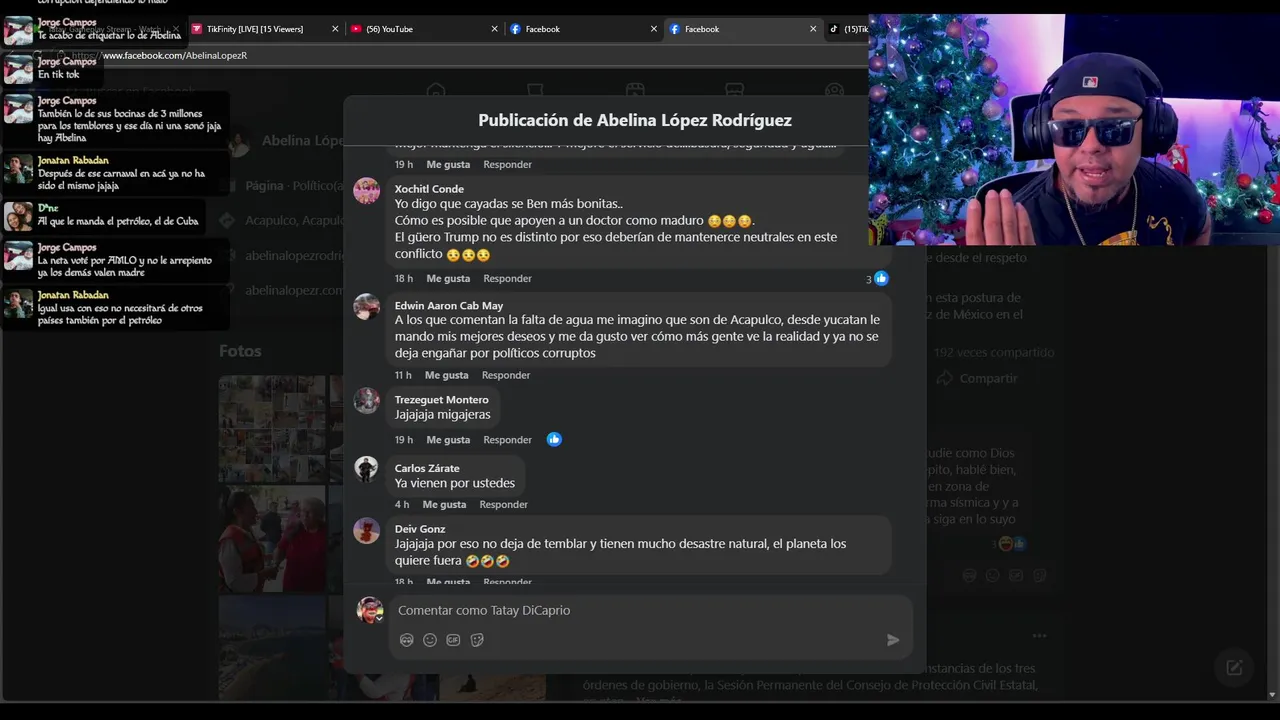Click the '4 h' timestamp on Carlos's comment
The height and width of the screenshot is (720, 1280).
[x=401, y=505]
